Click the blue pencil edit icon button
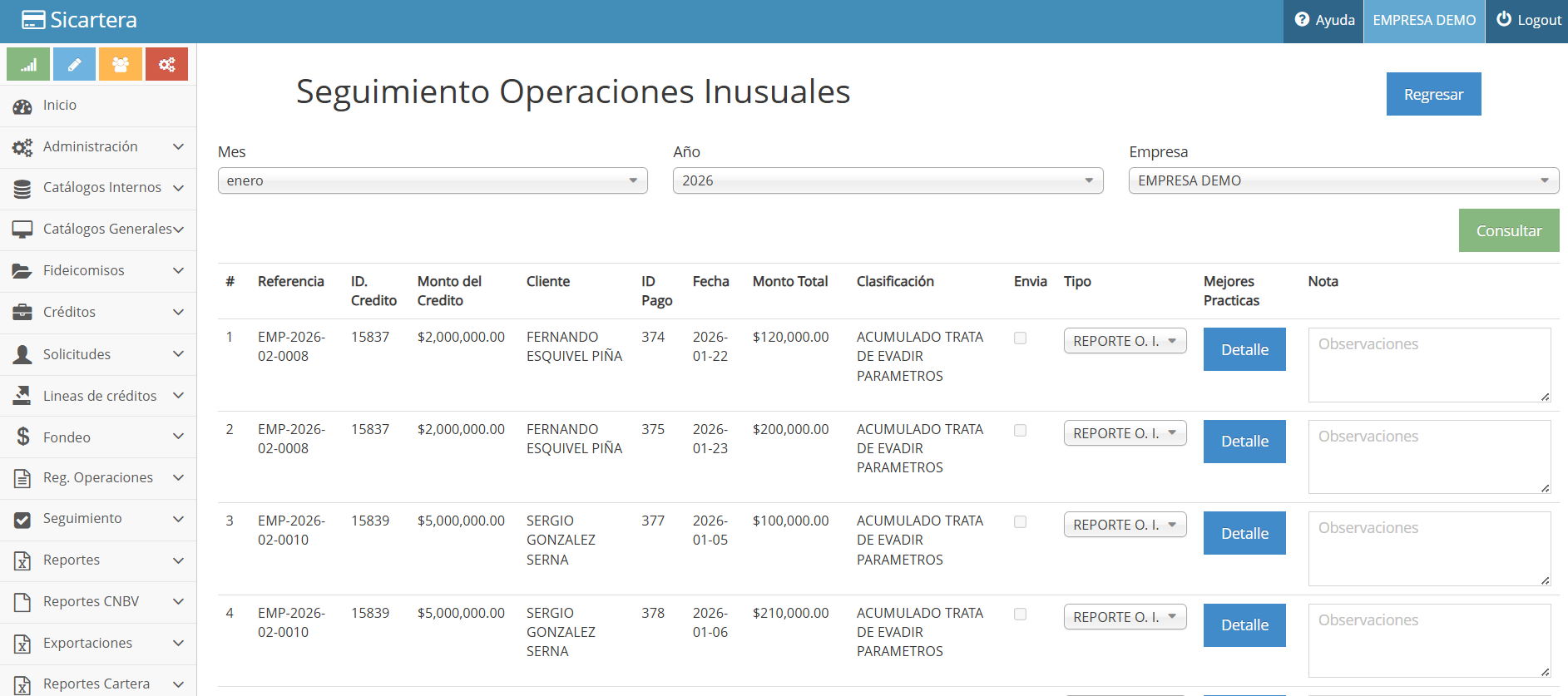The height and width of the screenshot is (696, 1568). (74, 64)
